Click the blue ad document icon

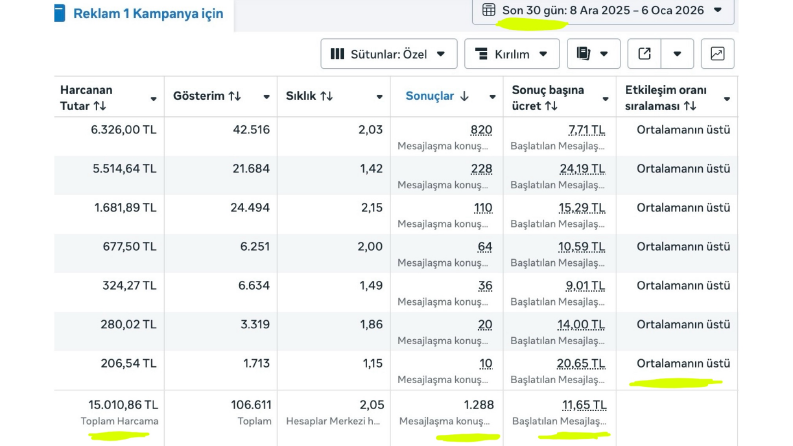click(60, 14)
